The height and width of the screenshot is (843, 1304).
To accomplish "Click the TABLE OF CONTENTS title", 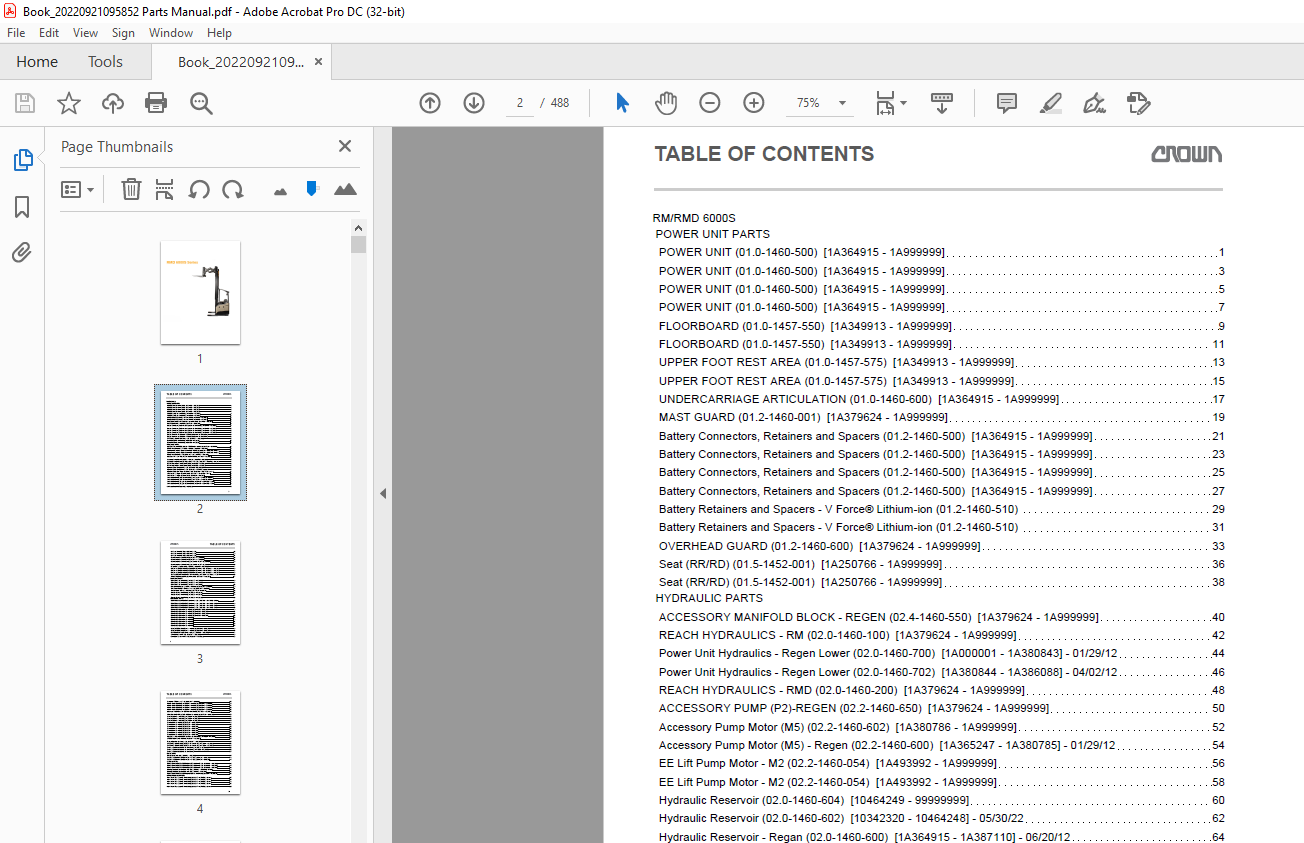I will pyautogui.click(x=764, y=154).
